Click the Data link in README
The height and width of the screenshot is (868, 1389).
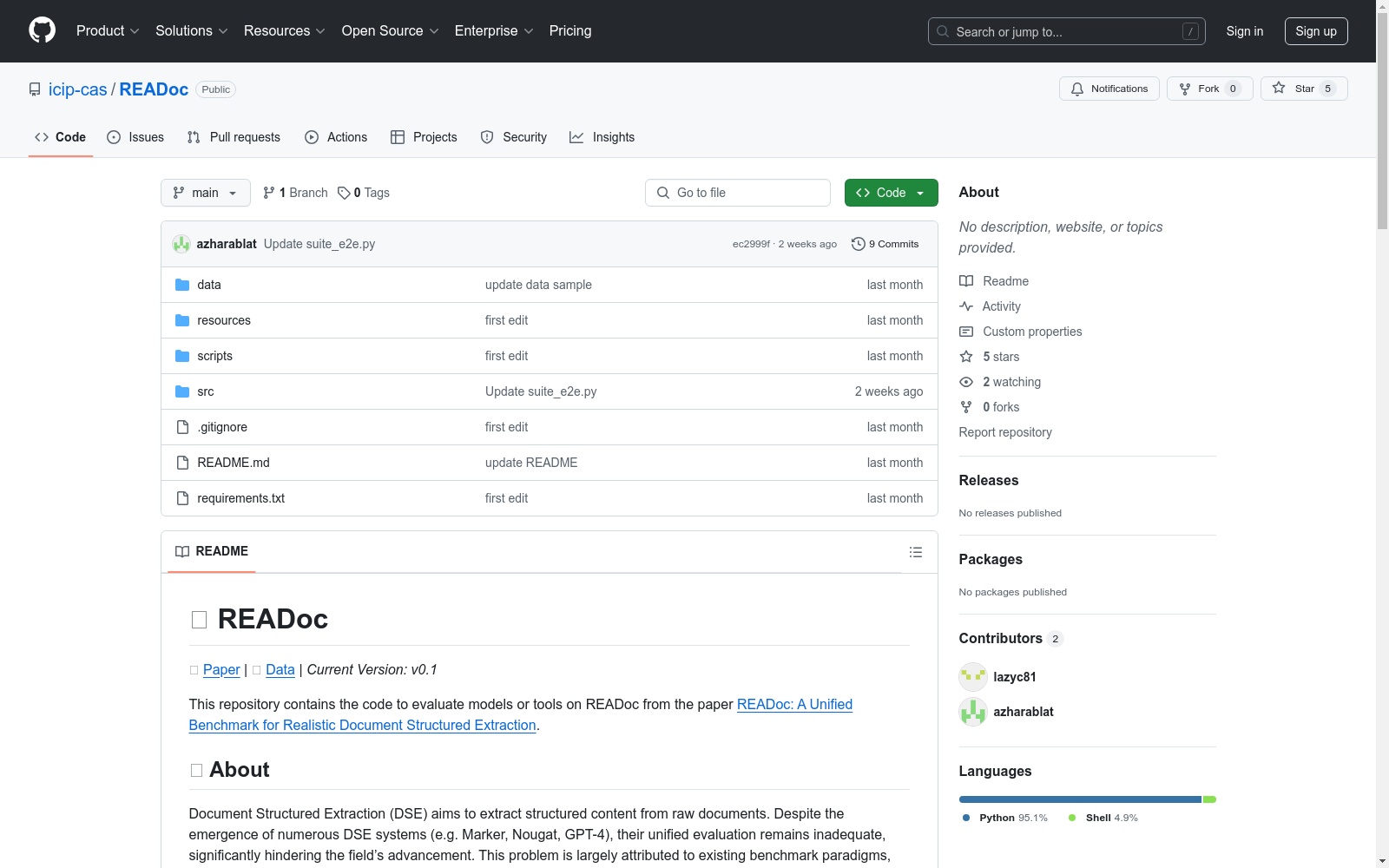click(280, 670)
